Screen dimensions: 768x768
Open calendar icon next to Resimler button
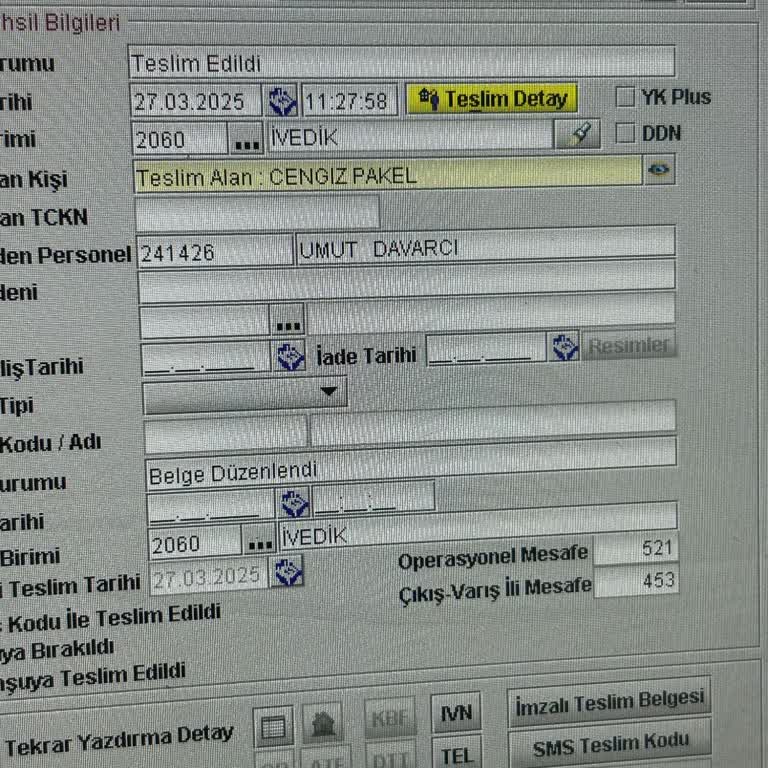564,347
